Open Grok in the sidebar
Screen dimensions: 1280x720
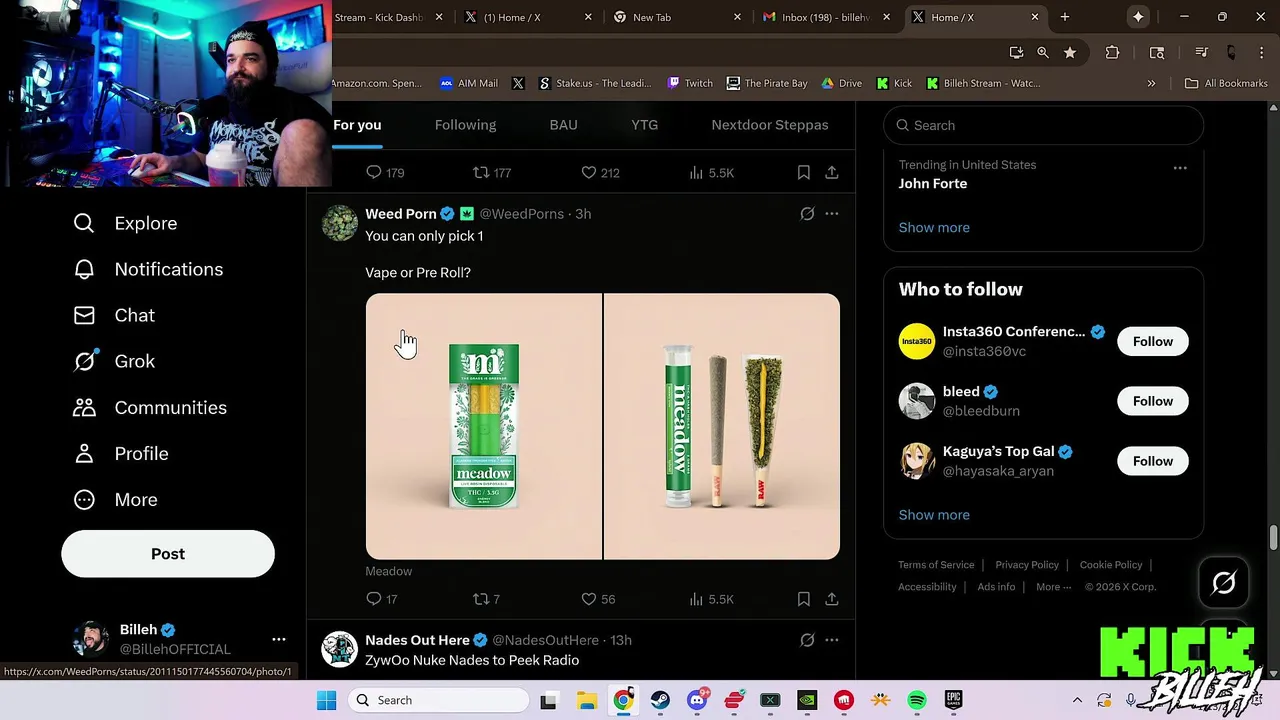tap(114, 361)
